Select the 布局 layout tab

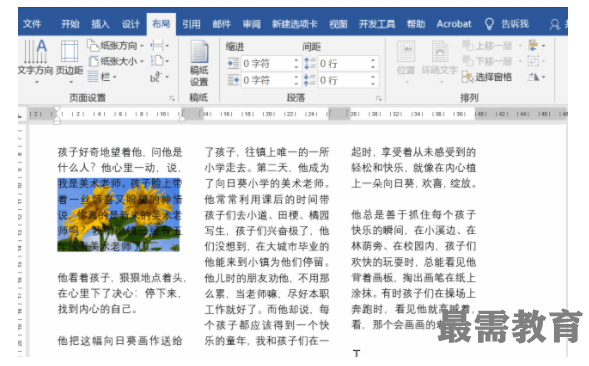point(161,24)
